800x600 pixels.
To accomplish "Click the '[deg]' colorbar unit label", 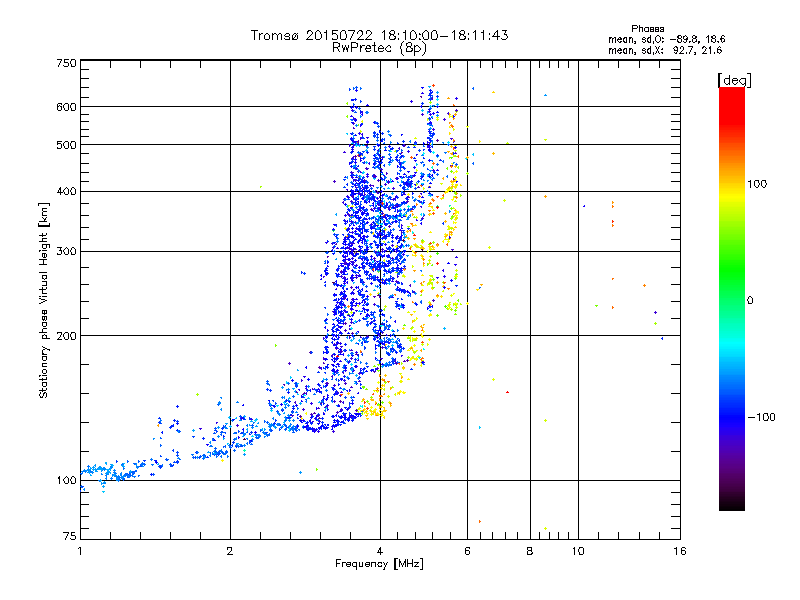I will pyautogui.click(x=734, y=80).
